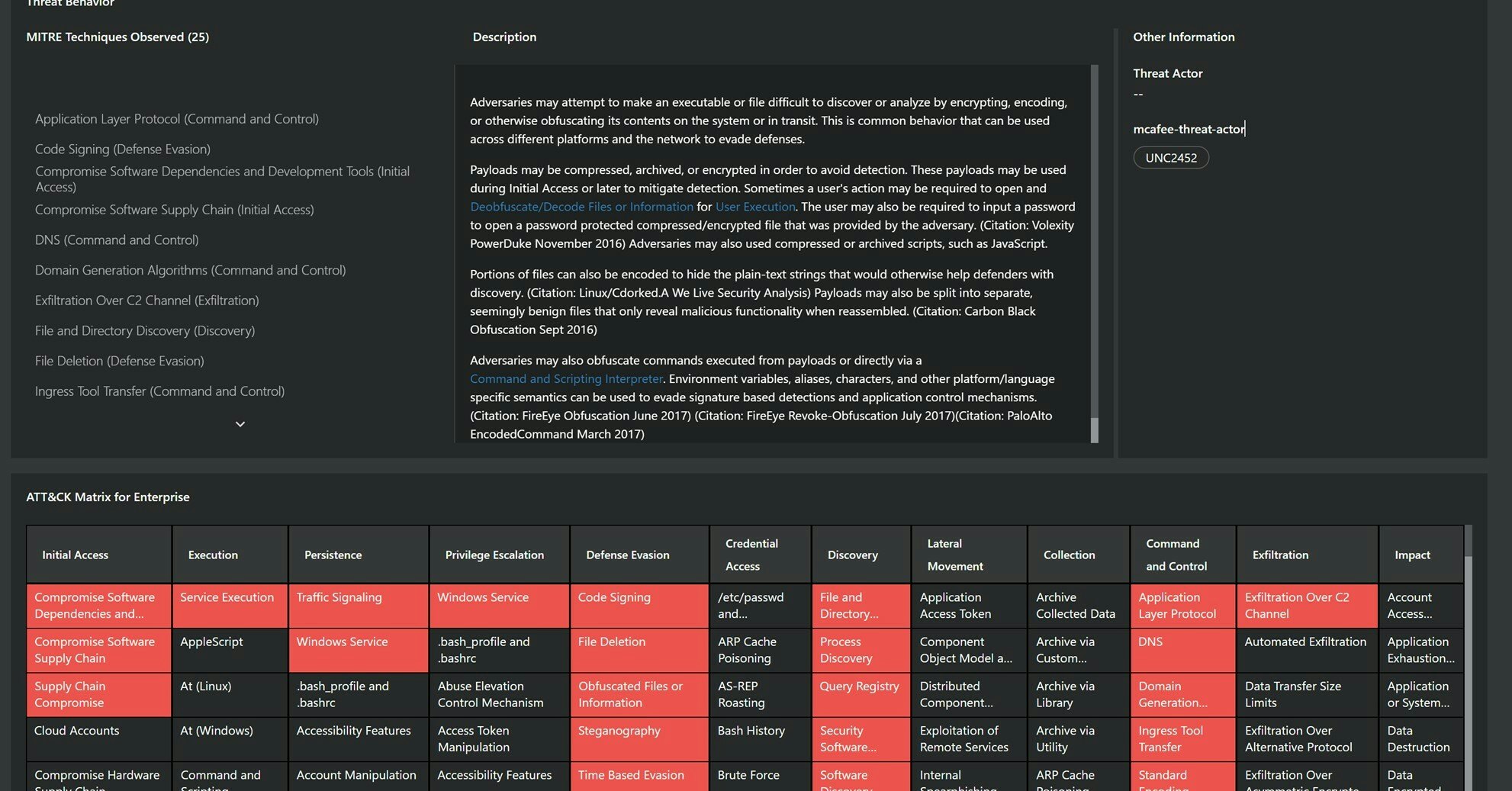This screenshot has height=791, width=1512.
Task: Click the ARP Cache Poisoning cell under Credential Access
Action: click(761, 650)
